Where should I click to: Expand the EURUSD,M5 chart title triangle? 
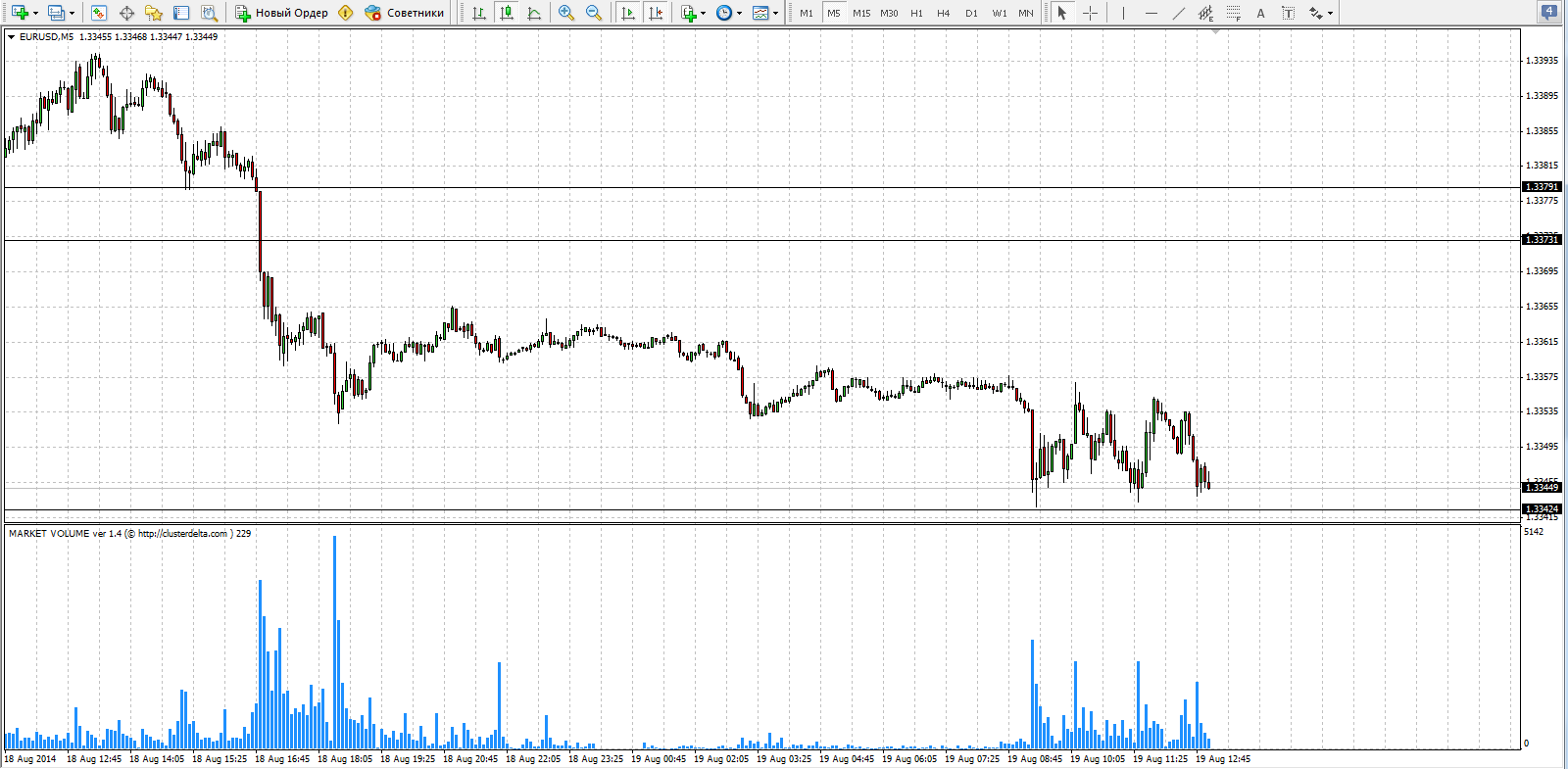pyautogui.click(x=11, y=36)
